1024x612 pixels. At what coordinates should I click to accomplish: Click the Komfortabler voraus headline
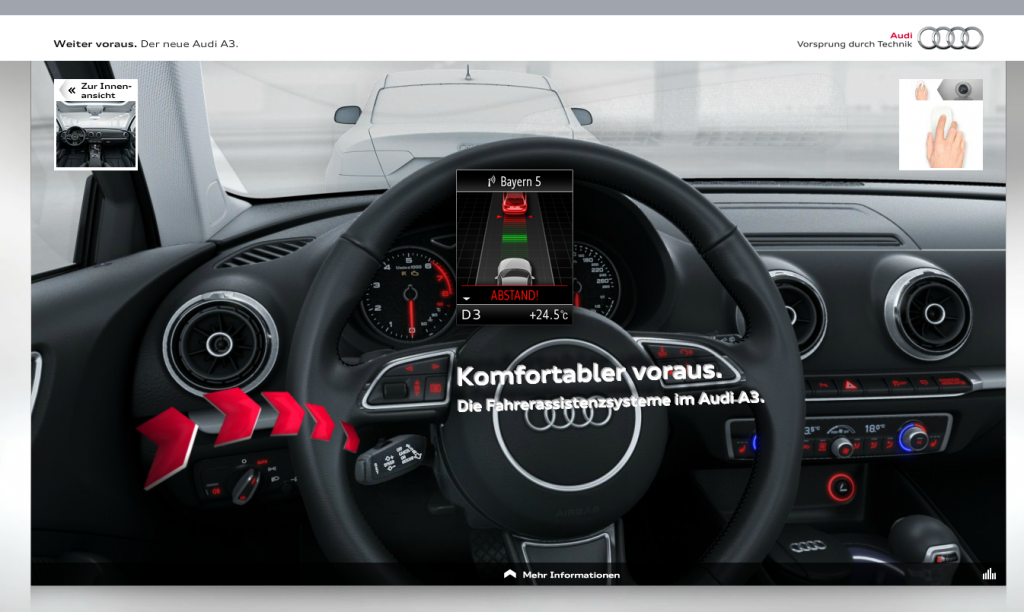(x=588, y=373)
